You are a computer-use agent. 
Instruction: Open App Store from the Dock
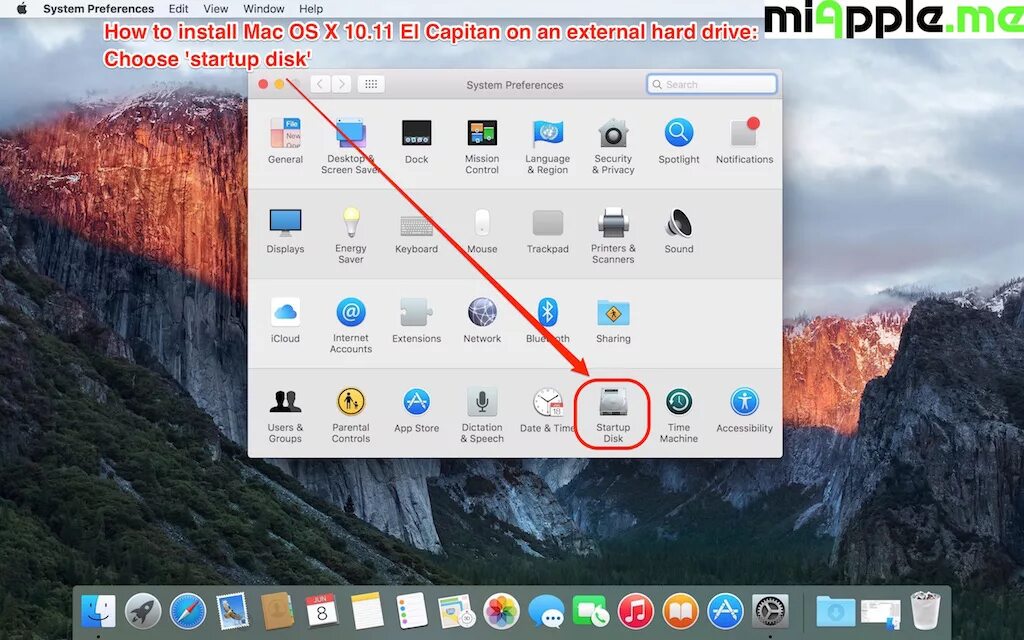tap(725, 612)
